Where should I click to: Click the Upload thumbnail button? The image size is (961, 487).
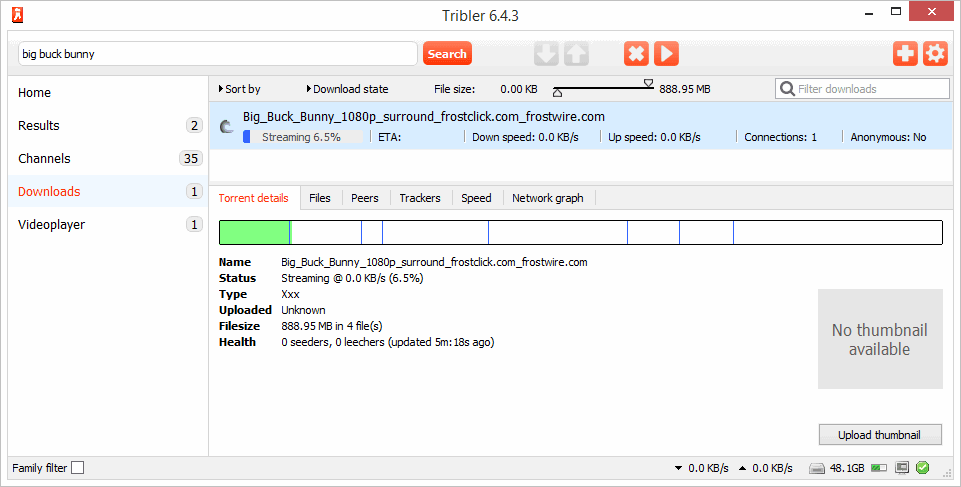(x=880, y=434)
